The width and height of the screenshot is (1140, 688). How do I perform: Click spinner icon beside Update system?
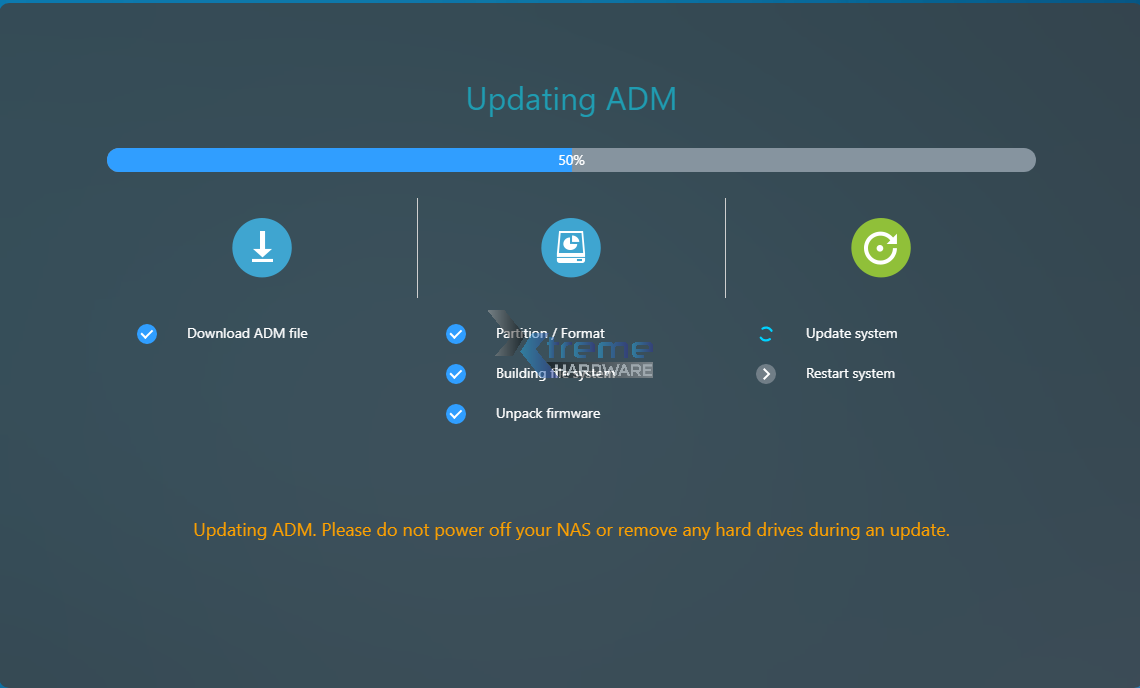[x=766, y=334]
